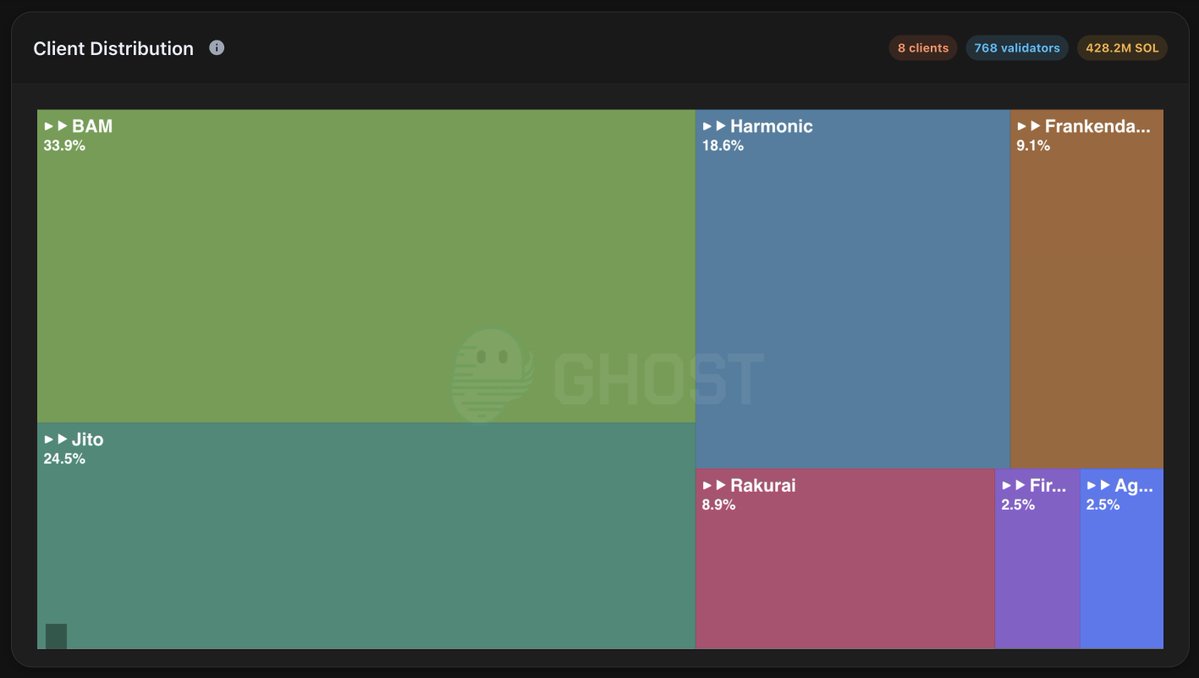Expand the Jito client arrows
This screenshot has height=678, width=1199.
[x=56, y=440]
